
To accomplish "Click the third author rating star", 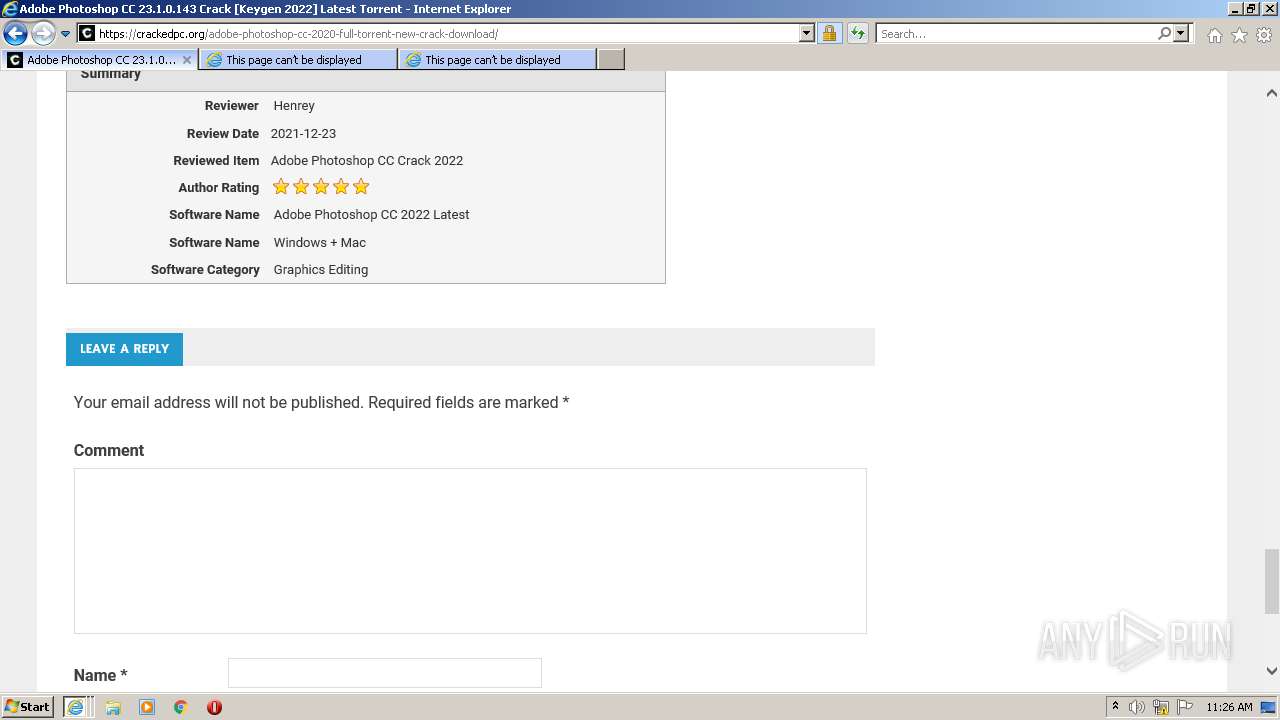I will point(321,187).
